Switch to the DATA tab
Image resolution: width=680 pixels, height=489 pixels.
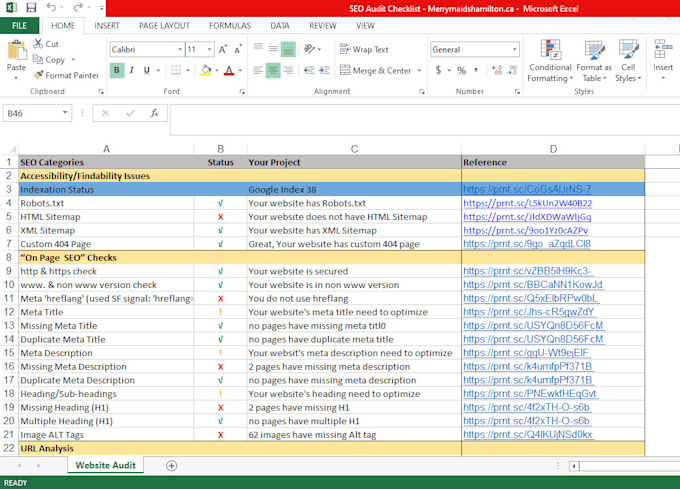click(280, 26)
